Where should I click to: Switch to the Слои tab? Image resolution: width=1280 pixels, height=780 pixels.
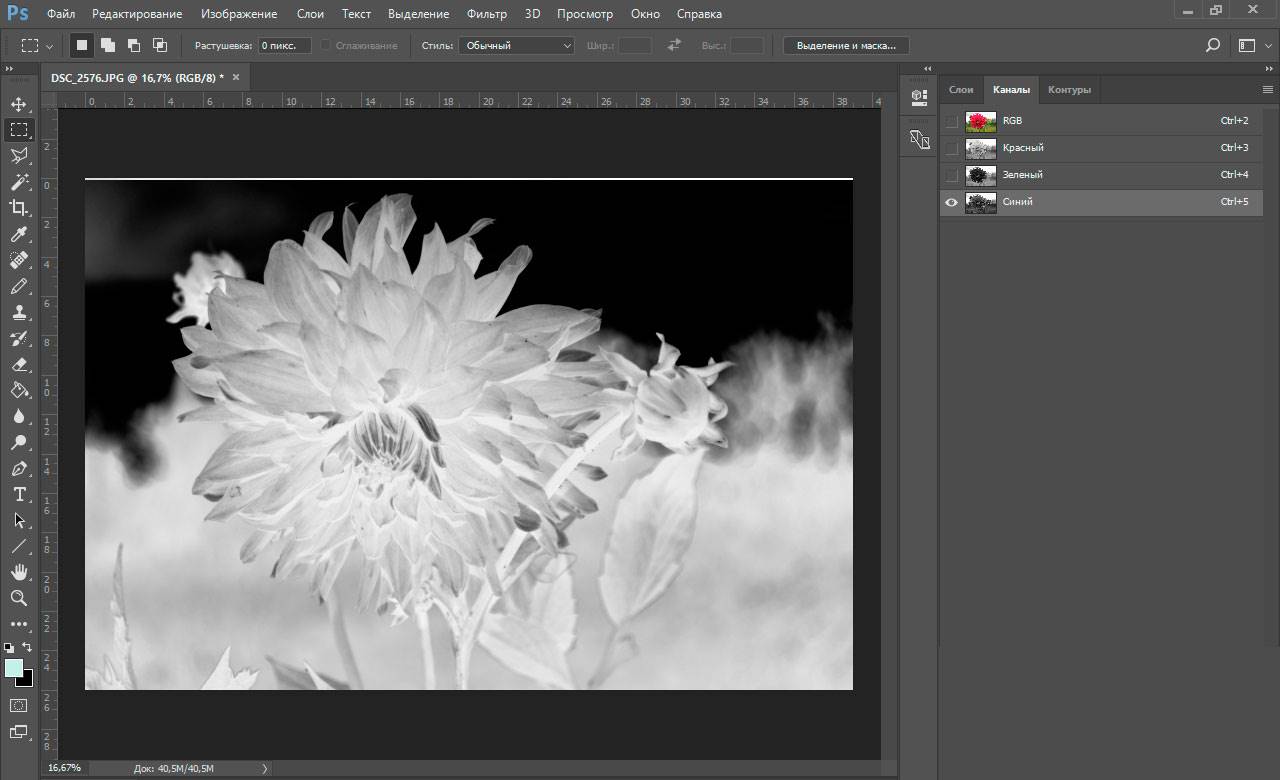961,89
